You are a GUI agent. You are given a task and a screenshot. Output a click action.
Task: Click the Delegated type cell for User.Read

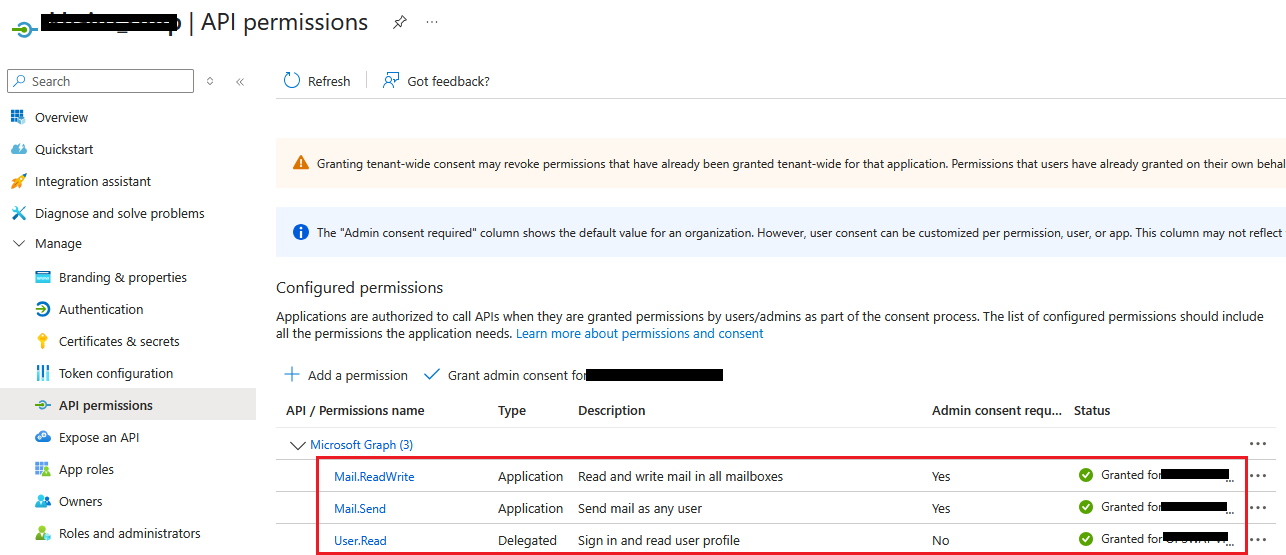pyautogui.click(x=527, y=541)
